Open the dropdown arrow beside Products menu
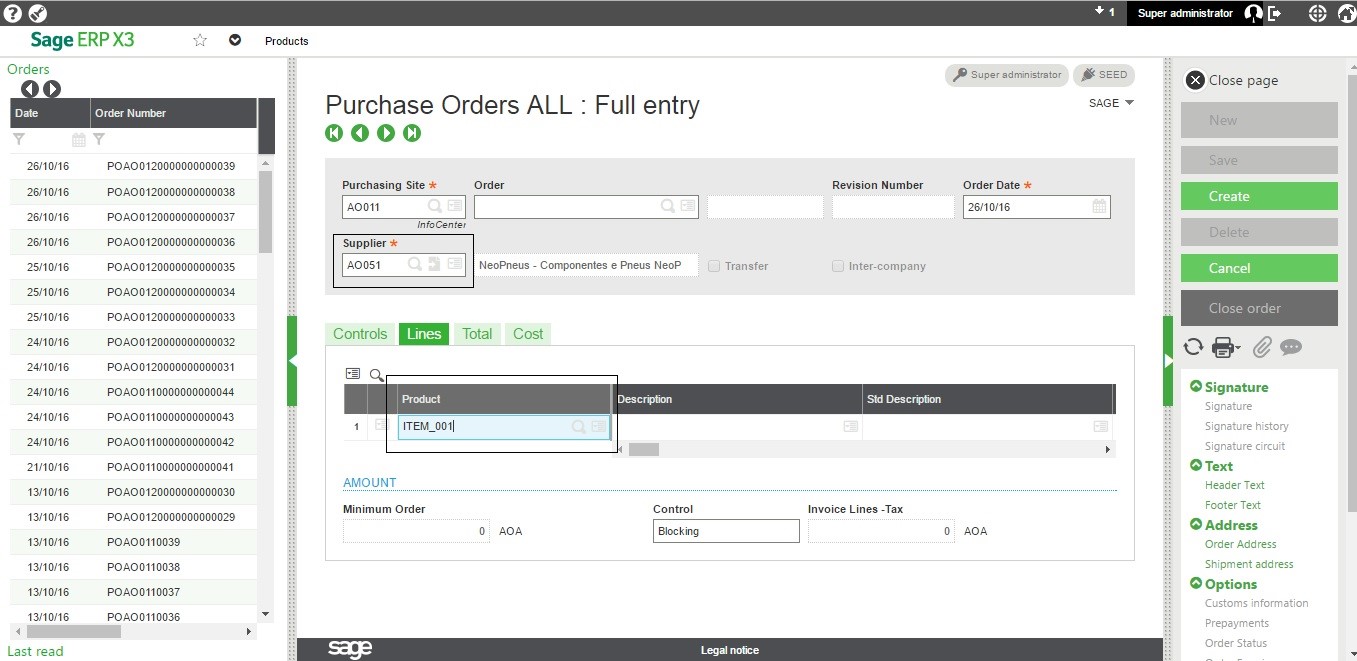Image resolution: width=1357 pixels, height=661 pixels. [x=235, y=40]
